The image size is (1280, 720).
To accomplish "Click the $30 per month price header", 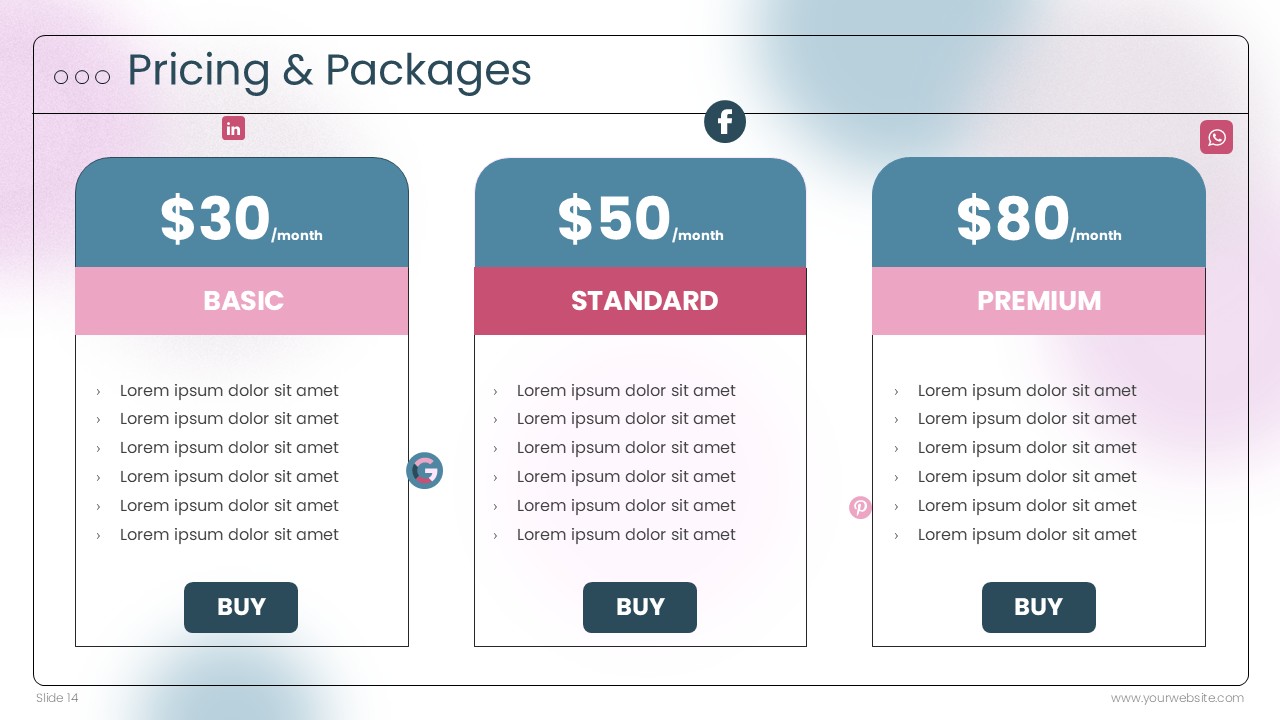I will point(242,213).
